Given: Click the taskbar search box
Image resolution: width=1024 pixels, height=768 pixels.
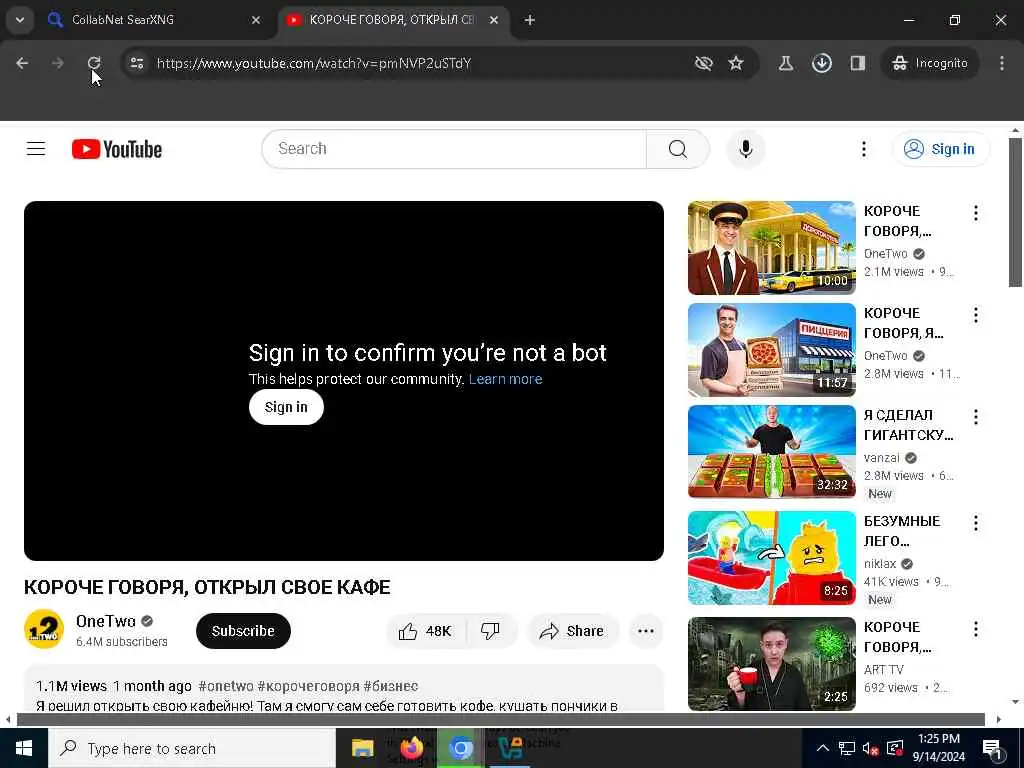Looking at the screenshot, I should pos(192,748).
